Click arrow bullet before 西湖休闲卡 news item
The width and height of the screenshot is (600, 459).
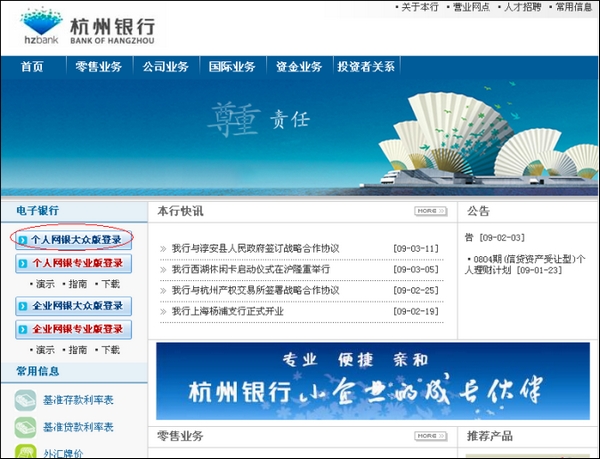pos(163,270)
